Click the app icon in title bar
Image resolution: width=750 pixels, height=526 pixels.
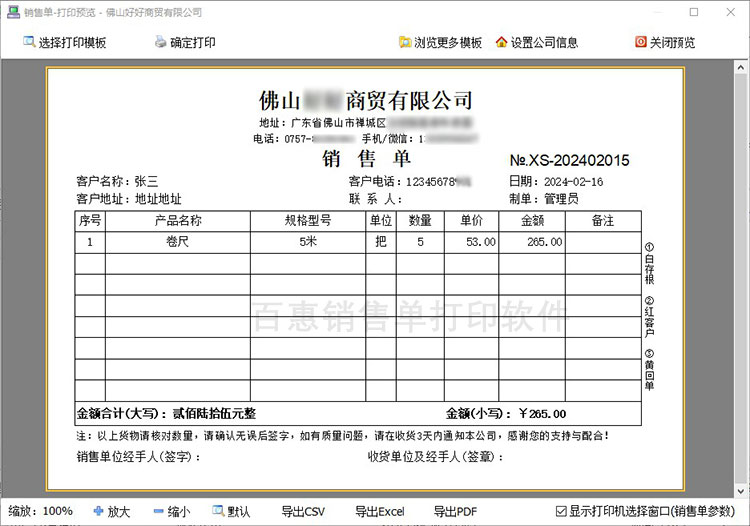13,12
